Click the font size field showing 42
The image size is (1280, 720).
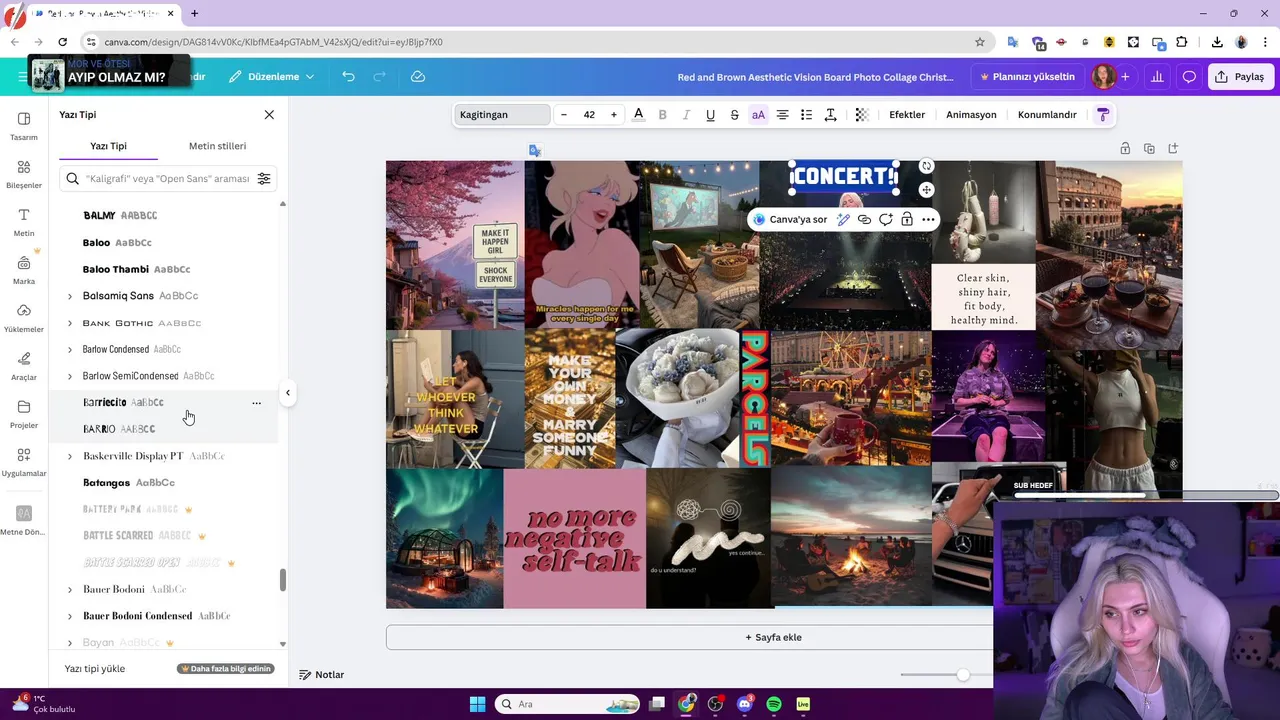click(589, 115)
